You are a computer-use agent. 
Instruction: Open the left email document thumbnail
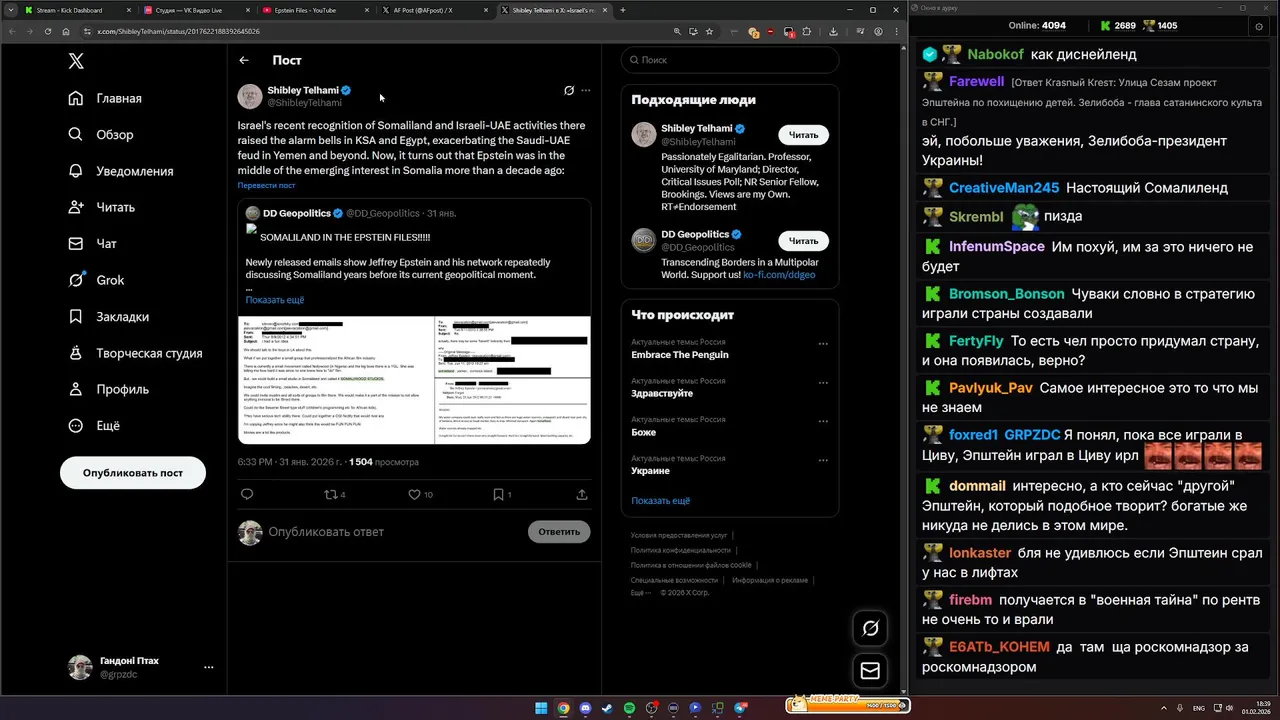(x=335, y=379)
